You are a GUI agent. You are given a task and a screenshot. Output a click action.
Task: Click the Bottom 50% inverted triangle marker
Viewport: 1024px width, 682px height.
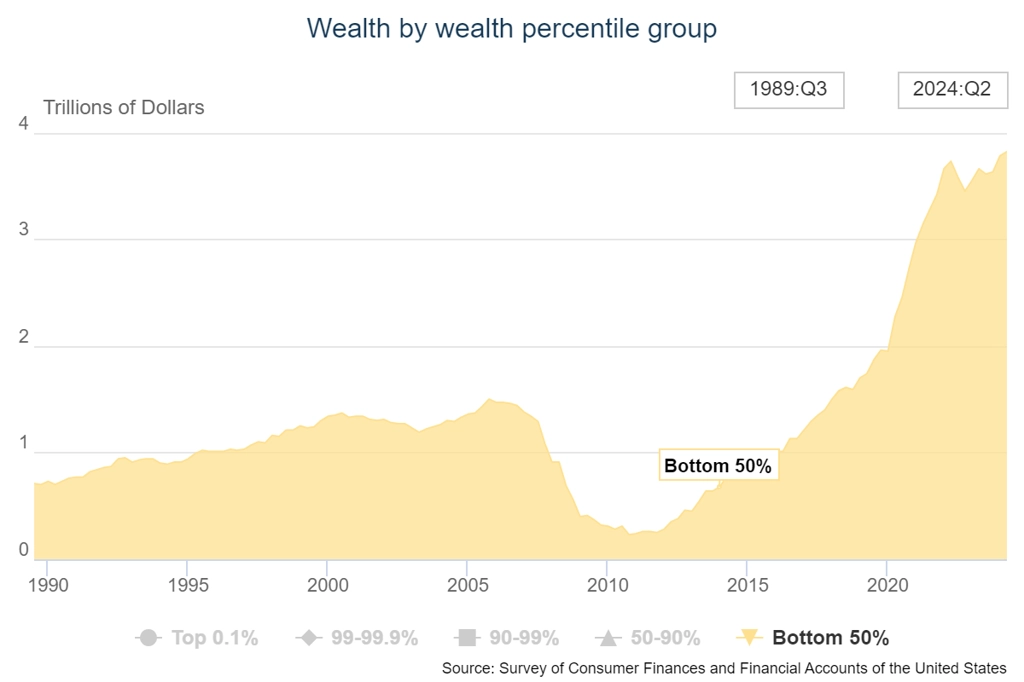749,638
